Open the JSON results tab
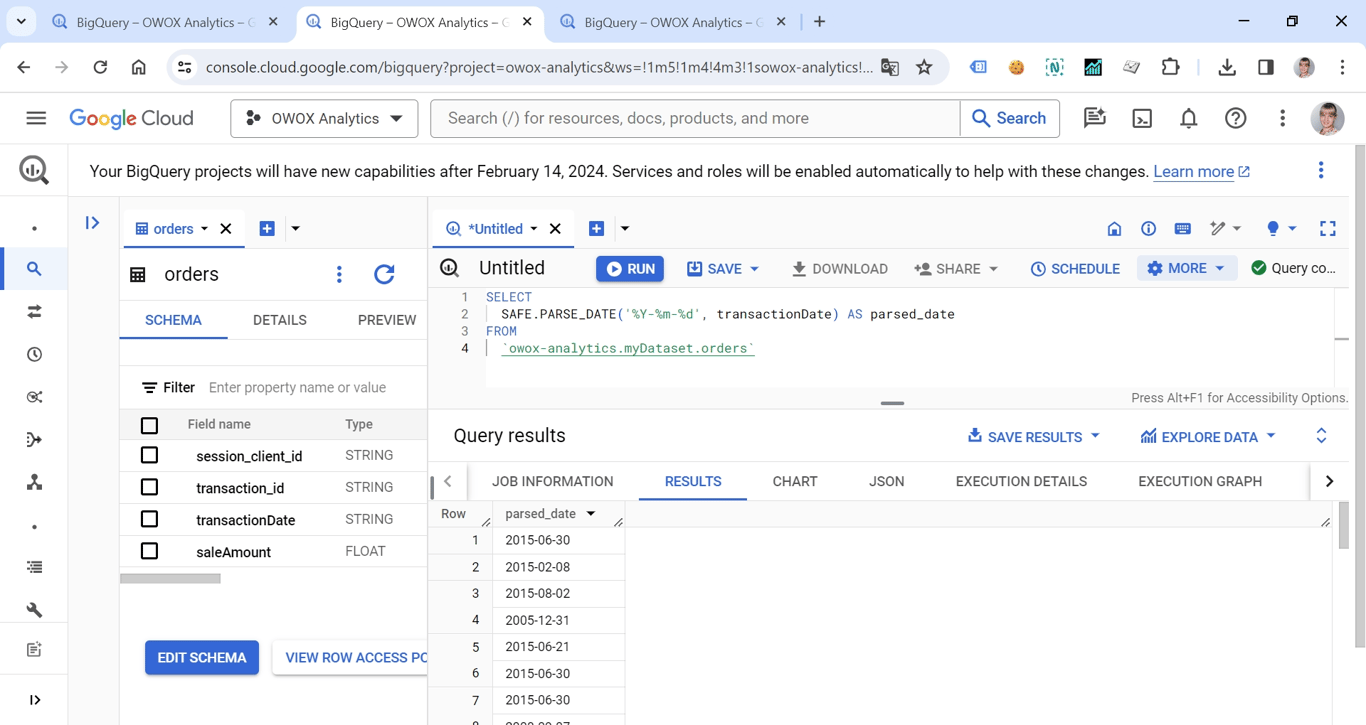1366x725 pixels. point(886,482)
